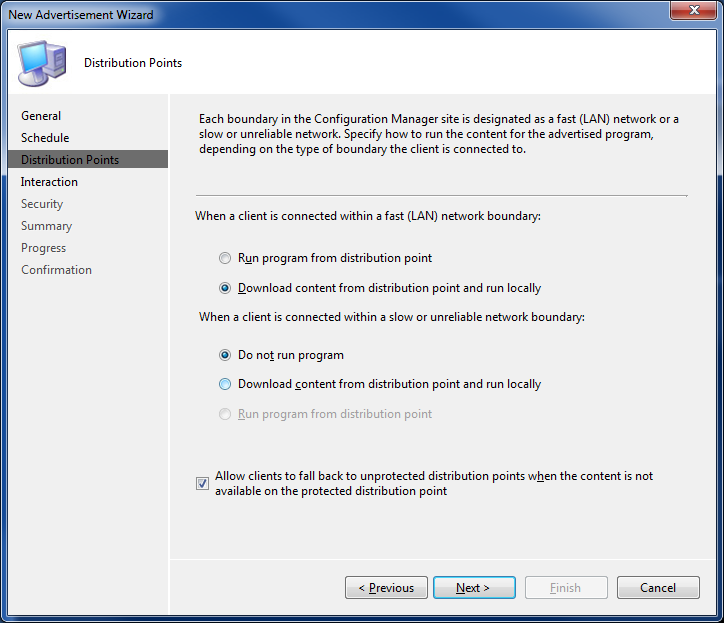Go to the Schedule wizard page
The image size is (724, 623).
tap(45, 138)
